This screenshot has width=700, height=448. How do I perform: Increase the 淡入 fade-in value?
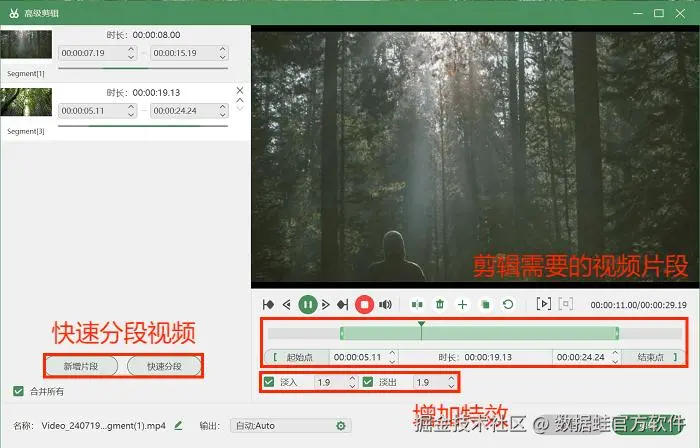(352, 379)
